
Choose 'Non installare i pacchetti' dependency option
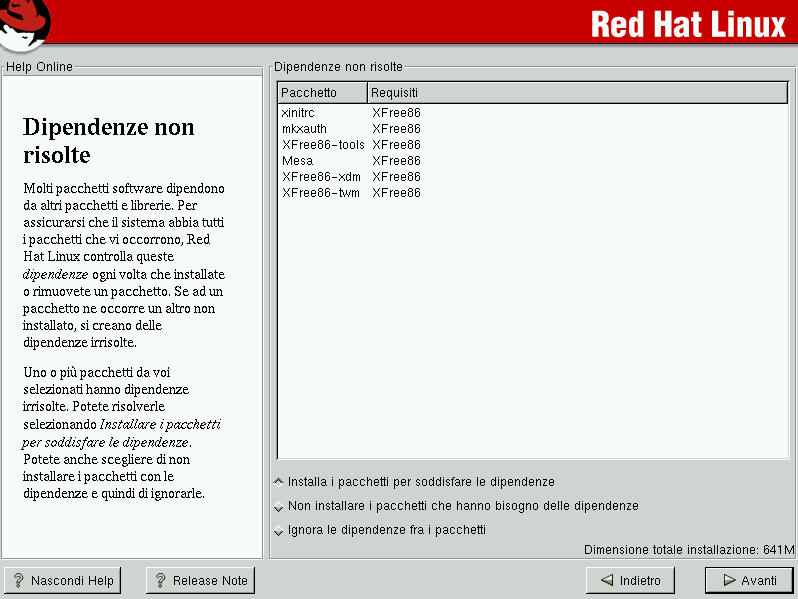[x=278, y=506]
